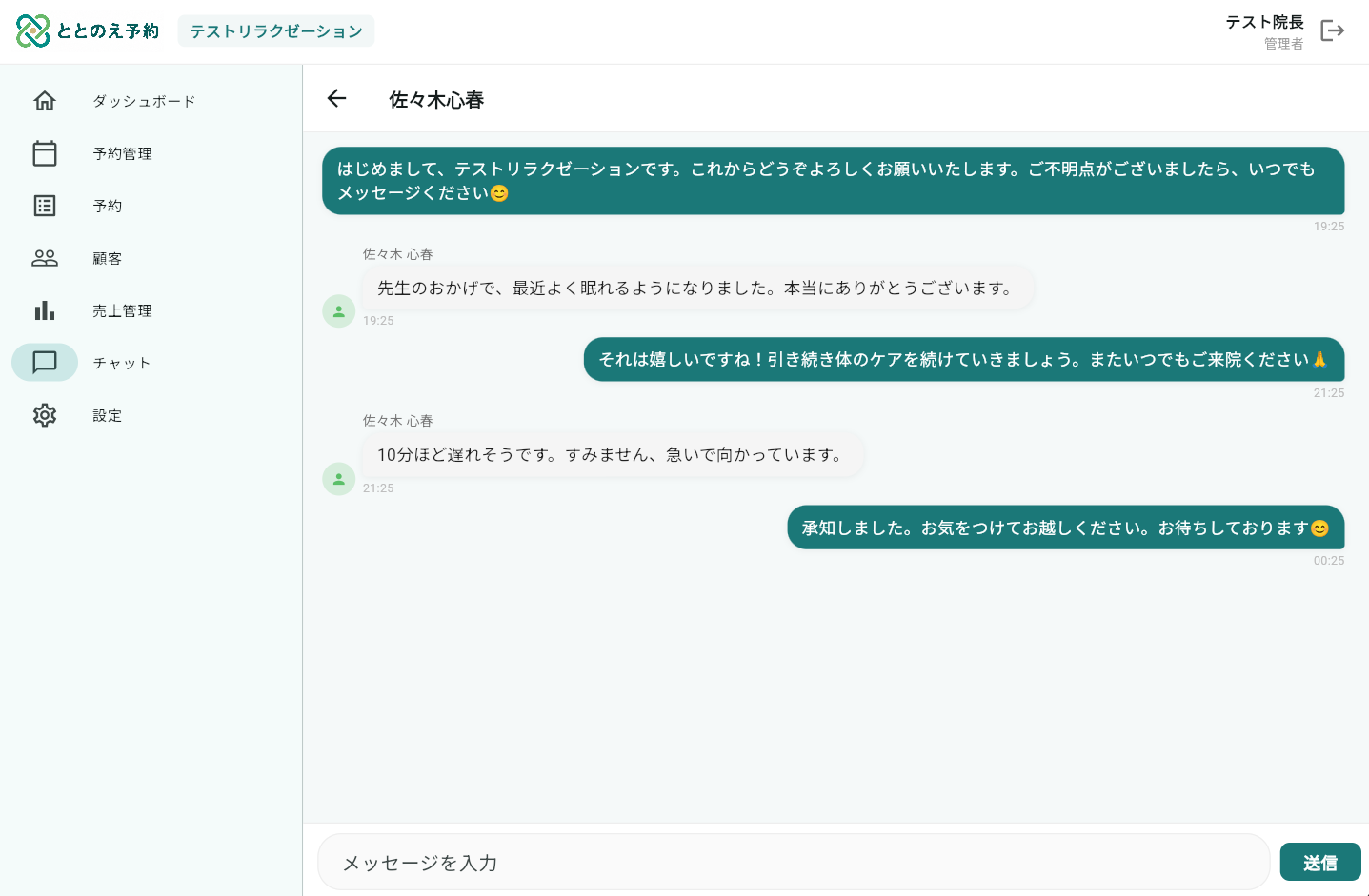Go to the 売上管理 section
This screenshot has height=896, width=1369.
122,310
